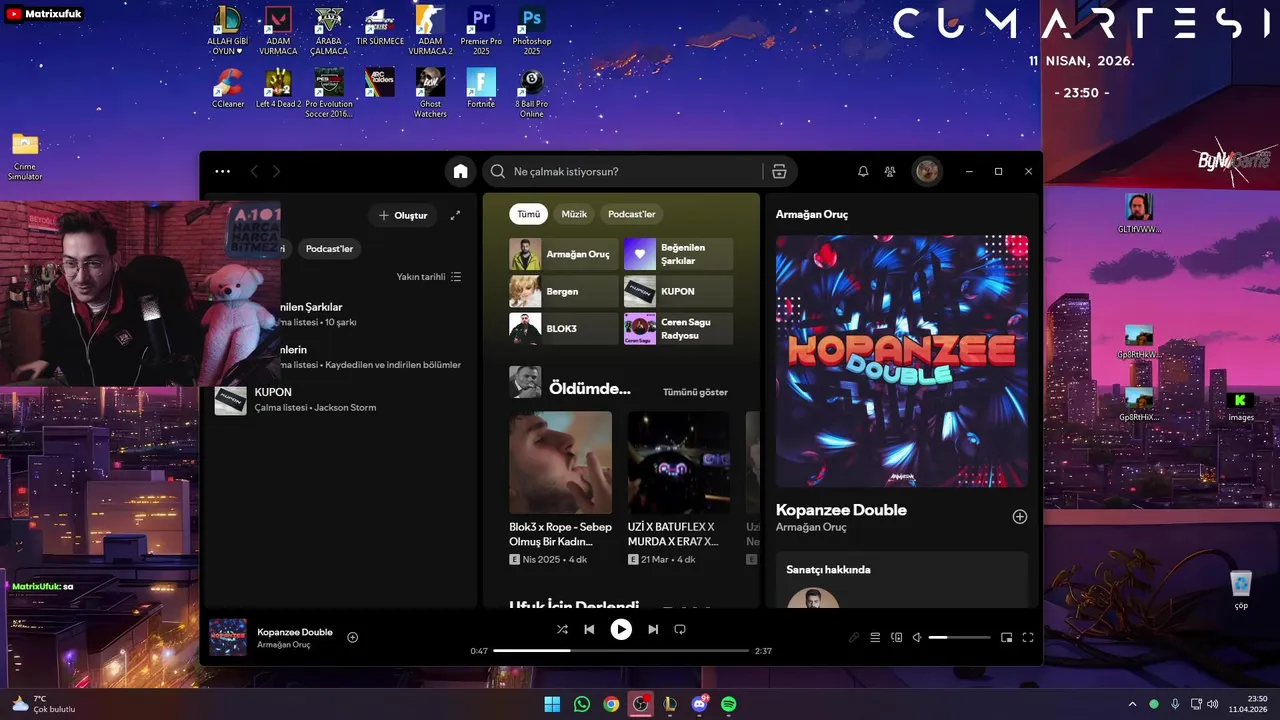1280x720 pixels.
Task: Click the 'Armağan Oruç' link under the panel title
Action: (x=811, y=527)
